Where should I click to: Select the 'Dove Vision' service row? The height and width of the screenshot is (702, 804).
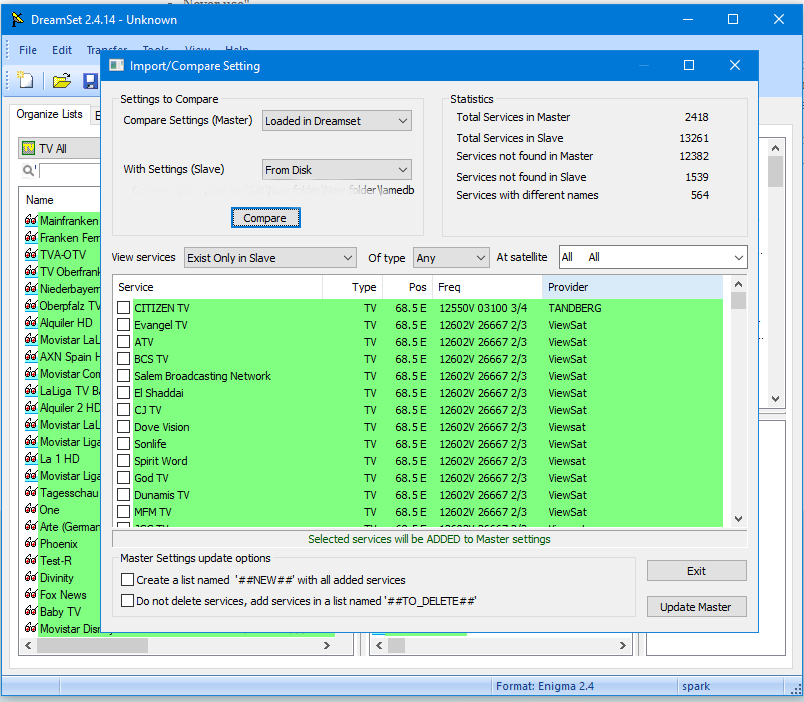[420, 427]
